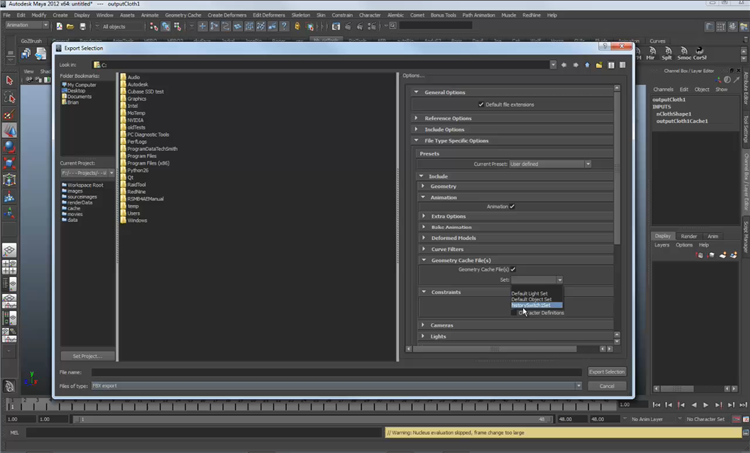750x453 pixels.
Task: Open the Geometry Cache menu
Action: click(183, 15)
